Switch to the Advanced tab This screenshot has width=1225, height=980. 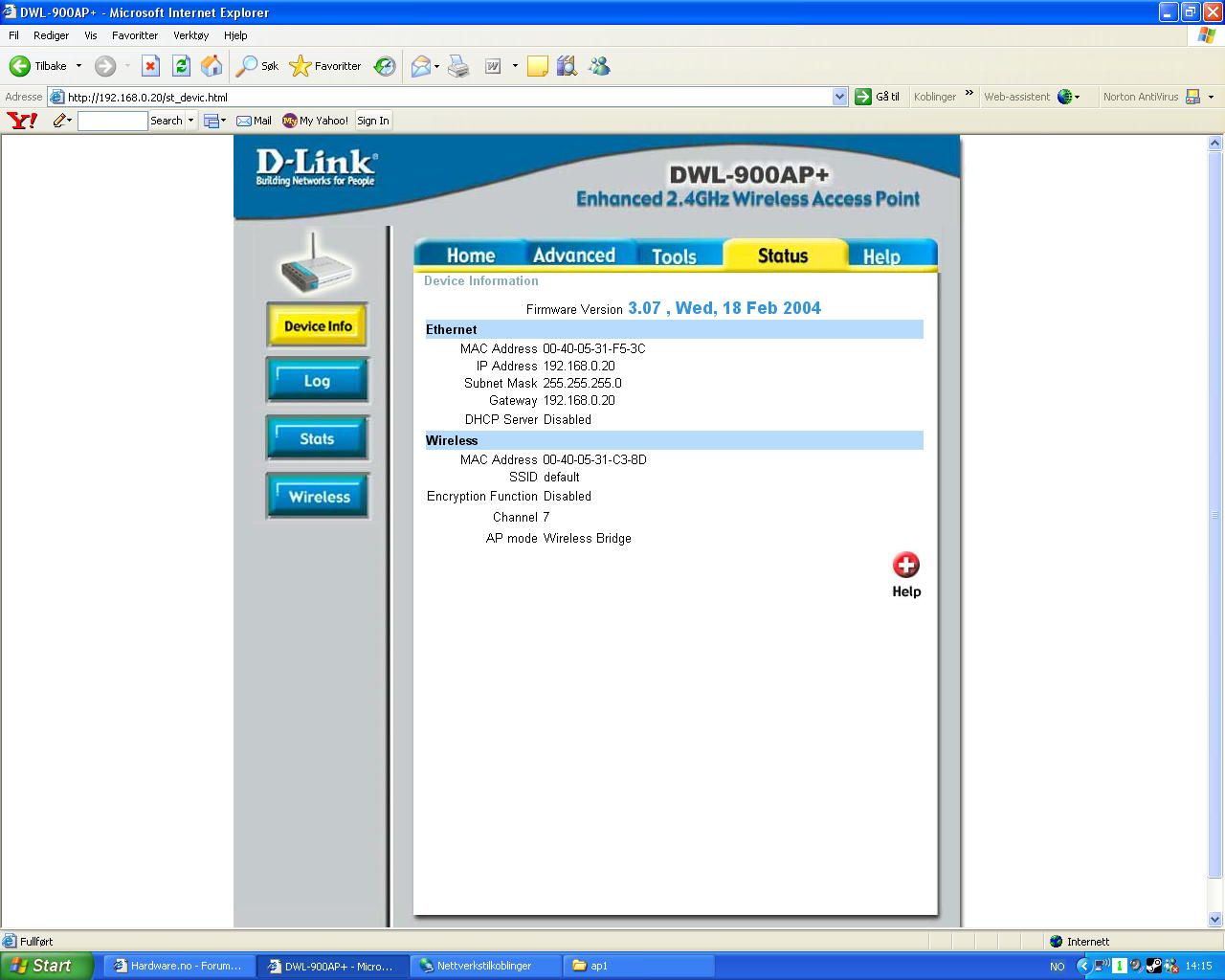[x=574, y=256]
